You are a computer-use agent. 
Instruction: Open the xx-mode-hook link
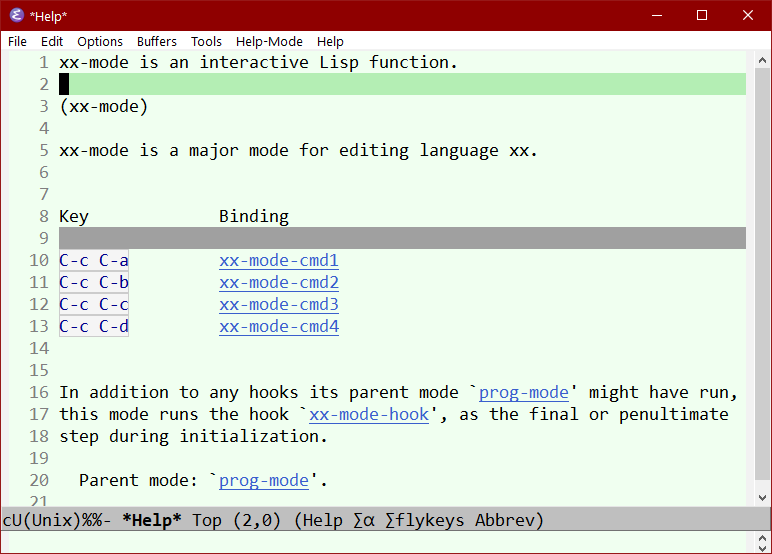pyautogui.click(x=369, y=414)
